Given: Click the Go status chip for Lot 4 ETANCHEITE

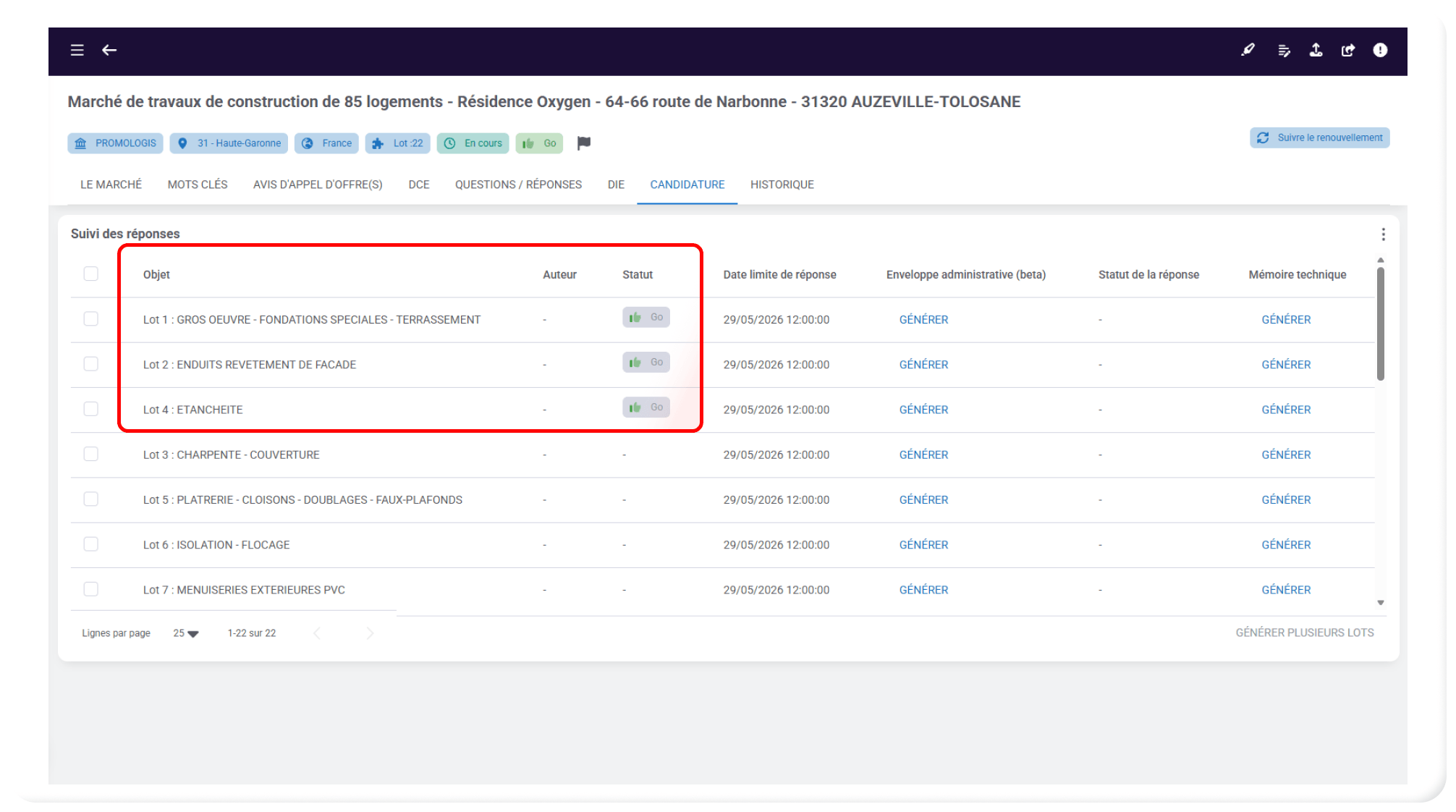Looking at the screenshot, I should pos(646,407).
